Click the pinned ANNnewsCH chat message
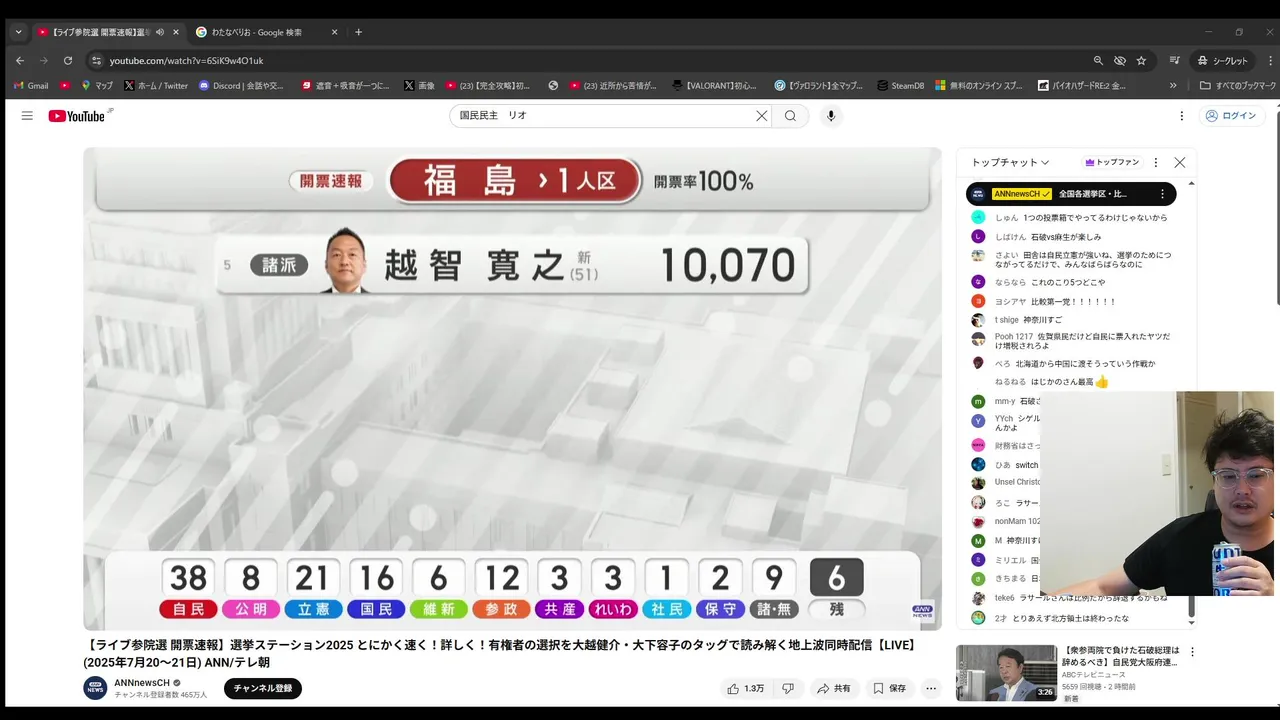1280x720 pixels. point(1071,194)
